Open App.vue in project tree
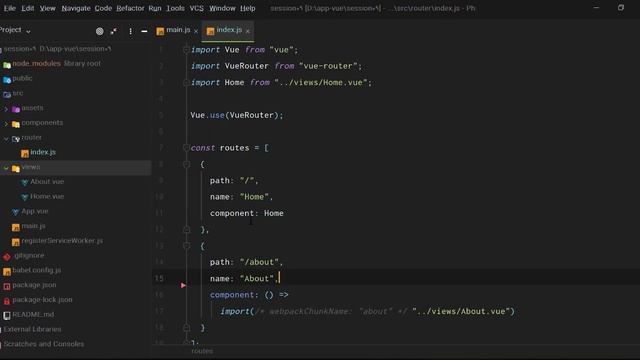640x360 pixels. point(35,211)
